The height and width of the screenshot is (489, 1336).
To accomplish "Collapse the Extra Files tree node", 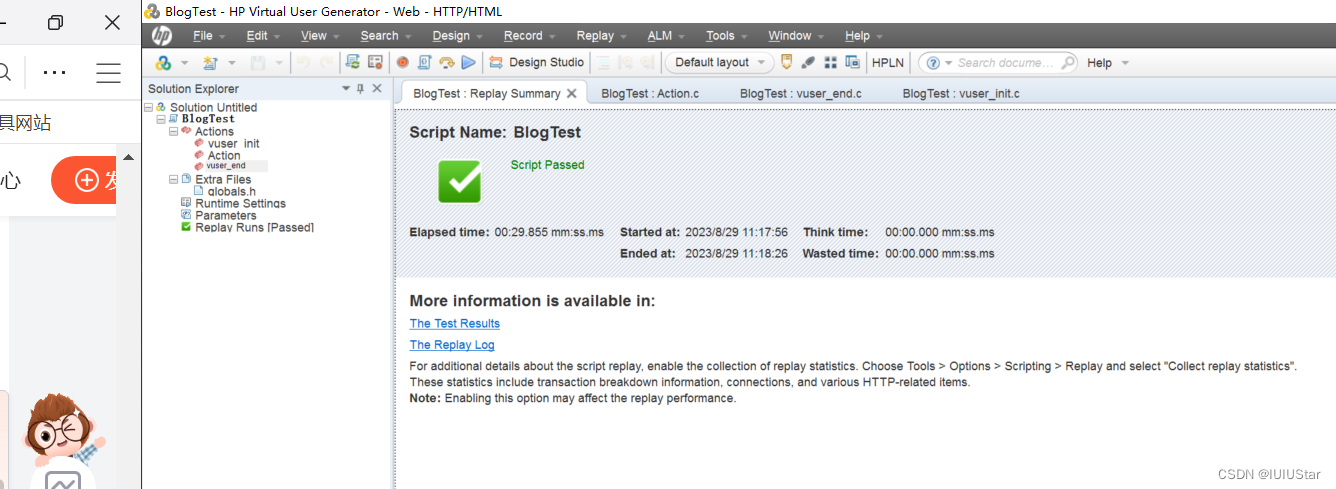I will tap(173, 179).
